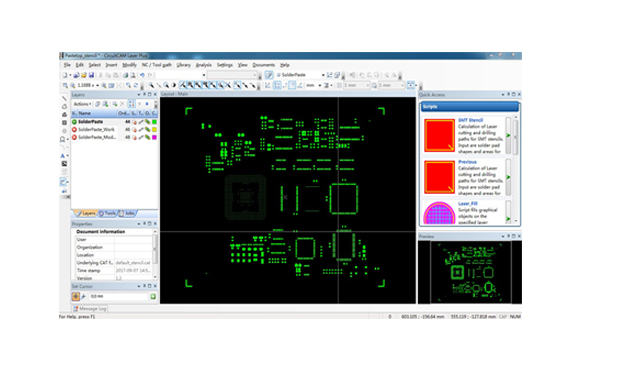Open the Properties panel menu arrow
Viewport: 640px width, 370px height.
click(x=139, y=224)
